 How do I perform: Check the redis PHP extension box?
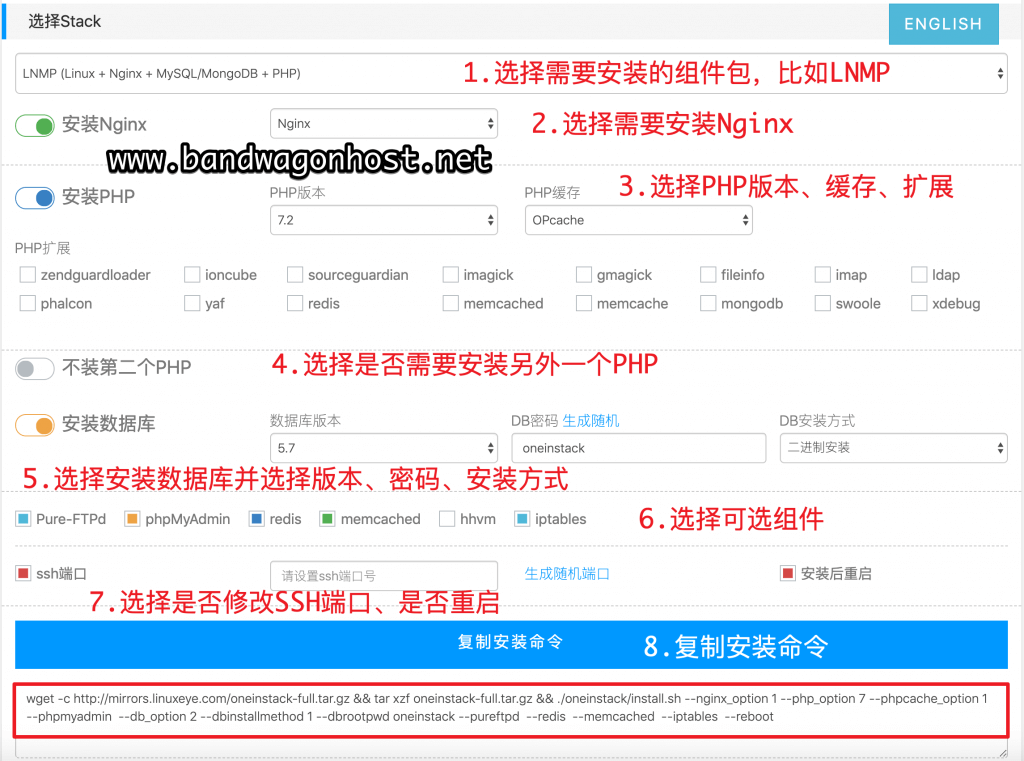[x=295, y=303]
